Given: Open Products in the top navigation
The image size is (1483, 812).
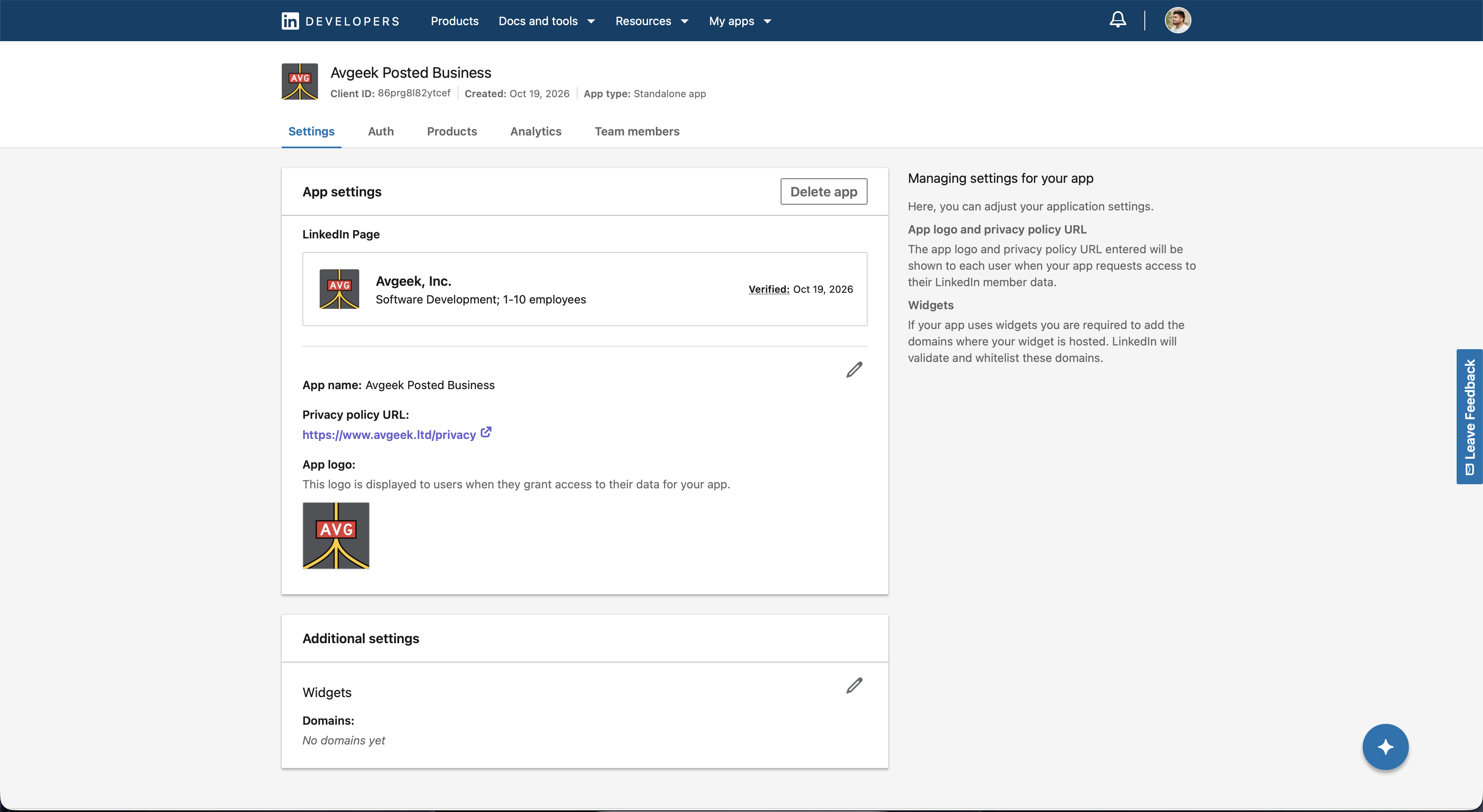Looking at the screenshot, I should [x=454, y=21].
